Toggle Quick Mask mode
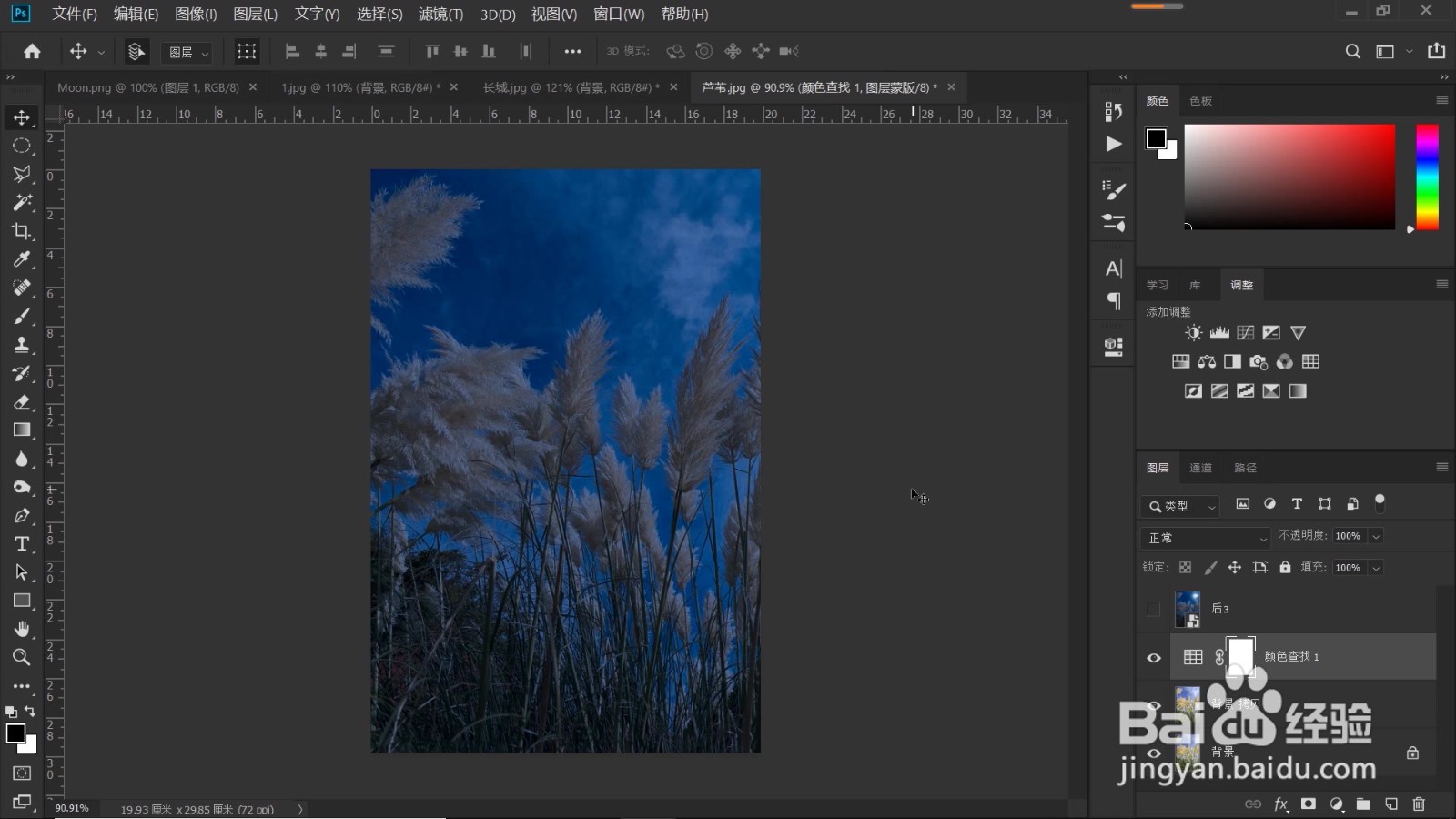This screenshot has width=1456, height=819. tap(22, 773)
